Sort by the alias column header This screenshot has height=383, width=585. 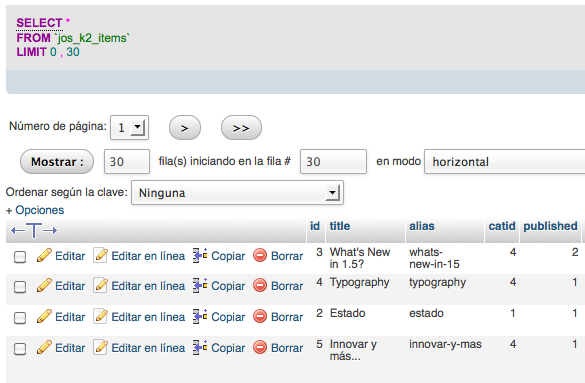coord(422,226)
